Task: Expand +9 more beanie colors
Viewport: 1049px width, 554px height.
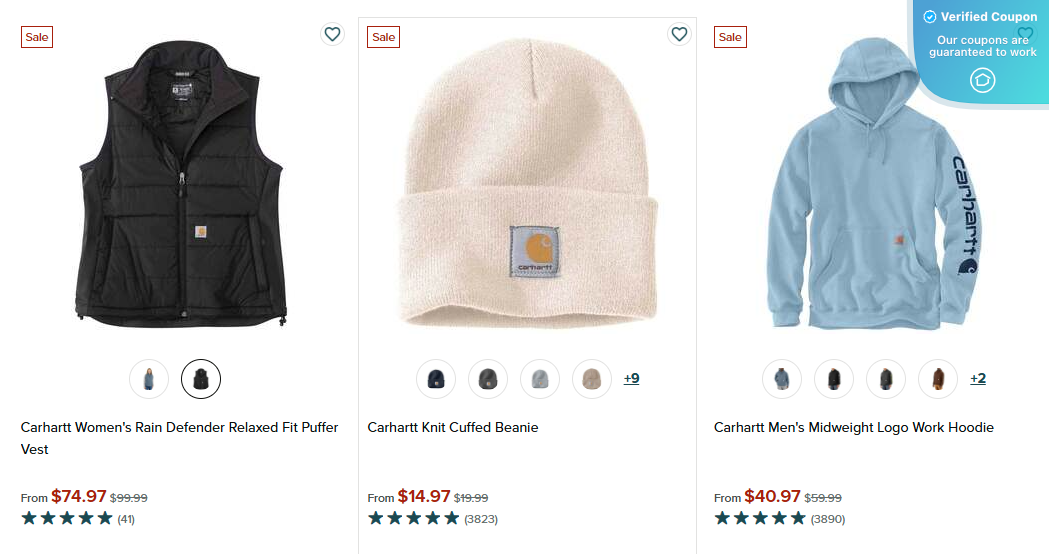Action: [631, 379]
